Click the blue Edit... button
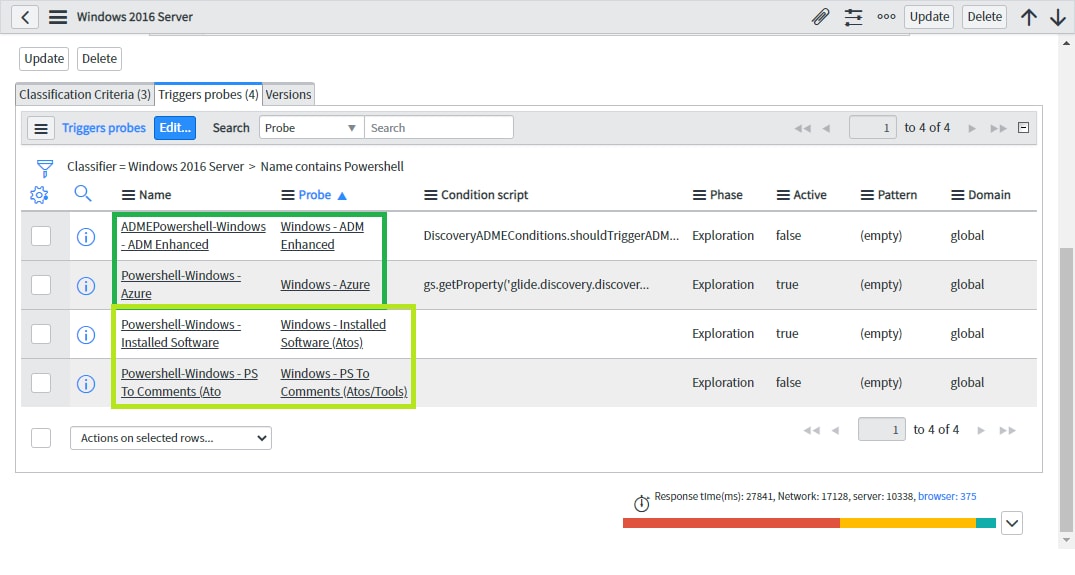 175,128
